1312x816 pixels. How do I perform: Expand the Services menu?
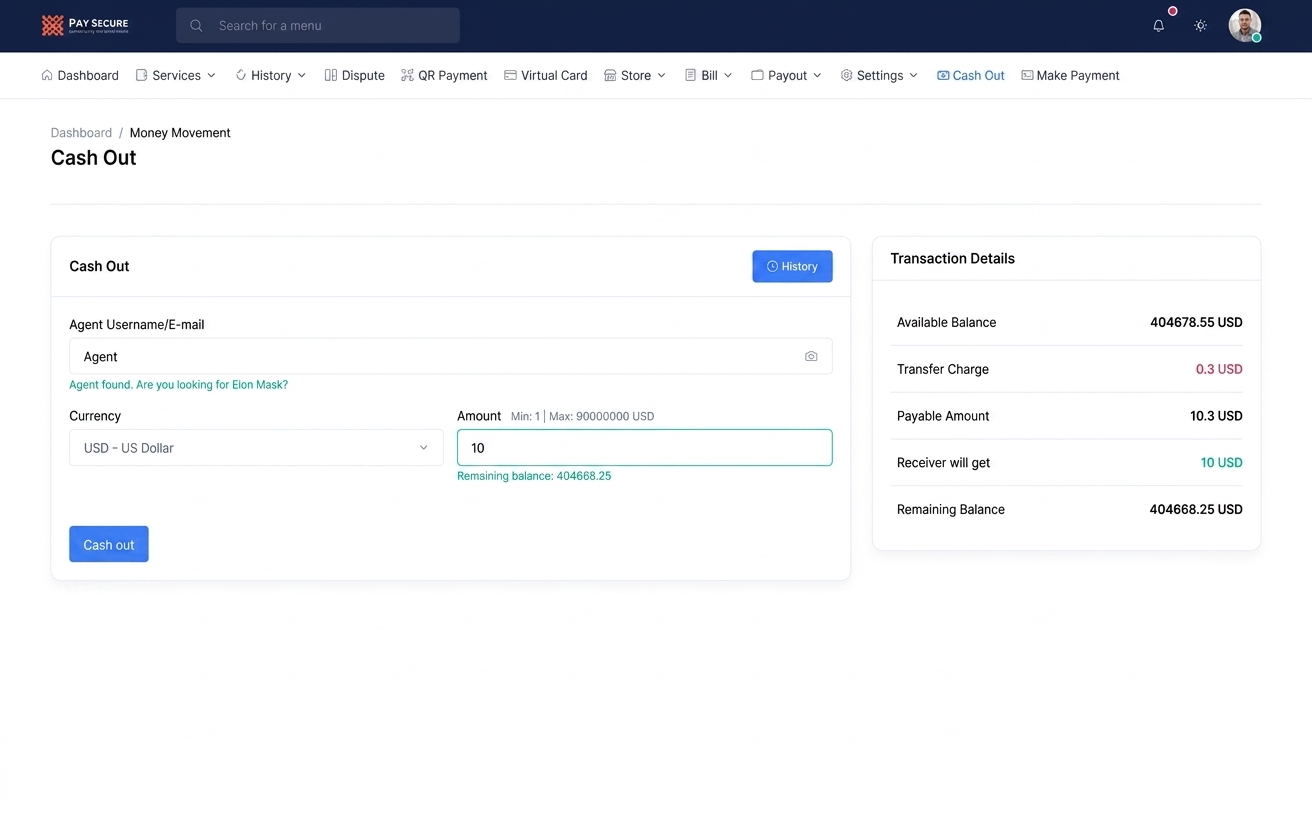(x=176, y=75)
